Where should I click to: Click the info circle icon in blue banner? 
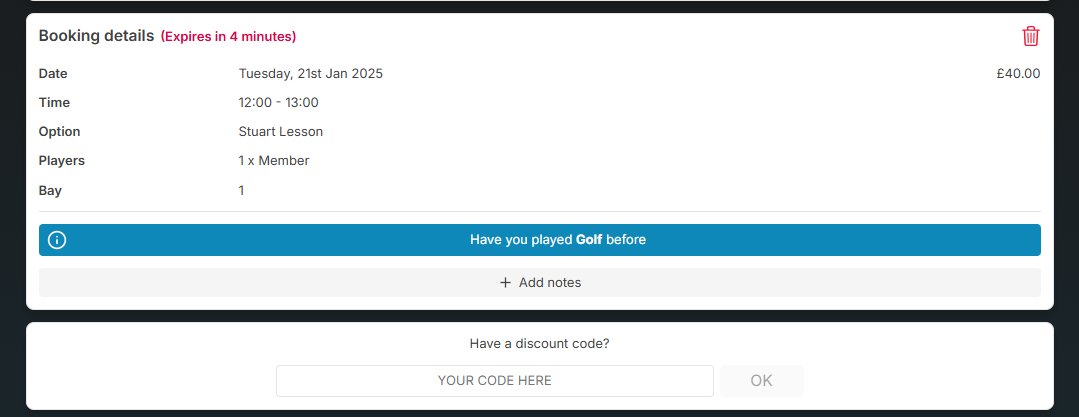coord(57,240)
